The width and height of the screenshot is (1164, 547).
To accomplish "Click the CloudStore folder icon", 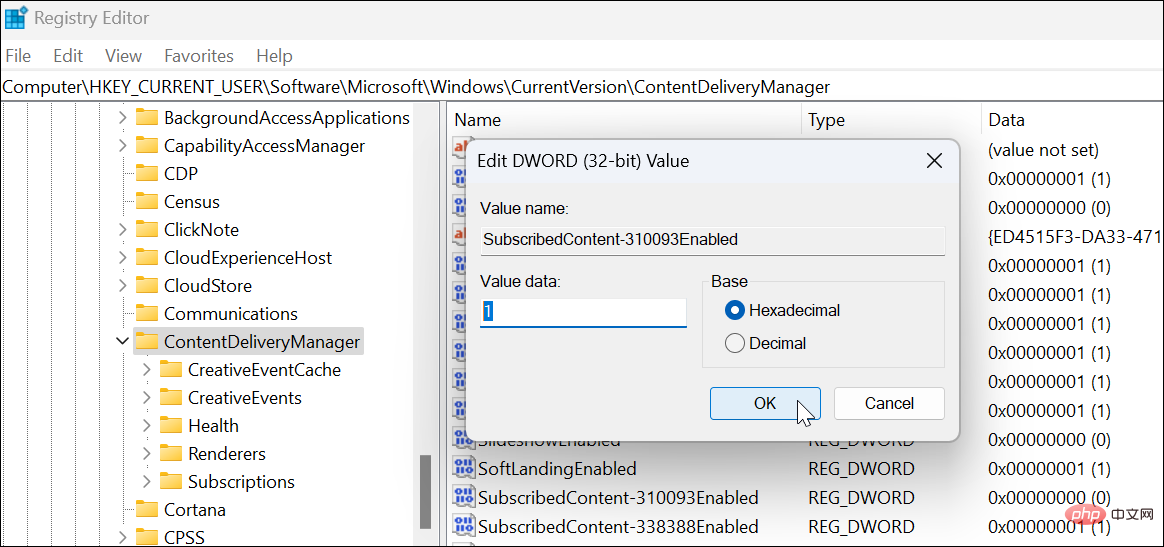I will click(x=147, y=286).
